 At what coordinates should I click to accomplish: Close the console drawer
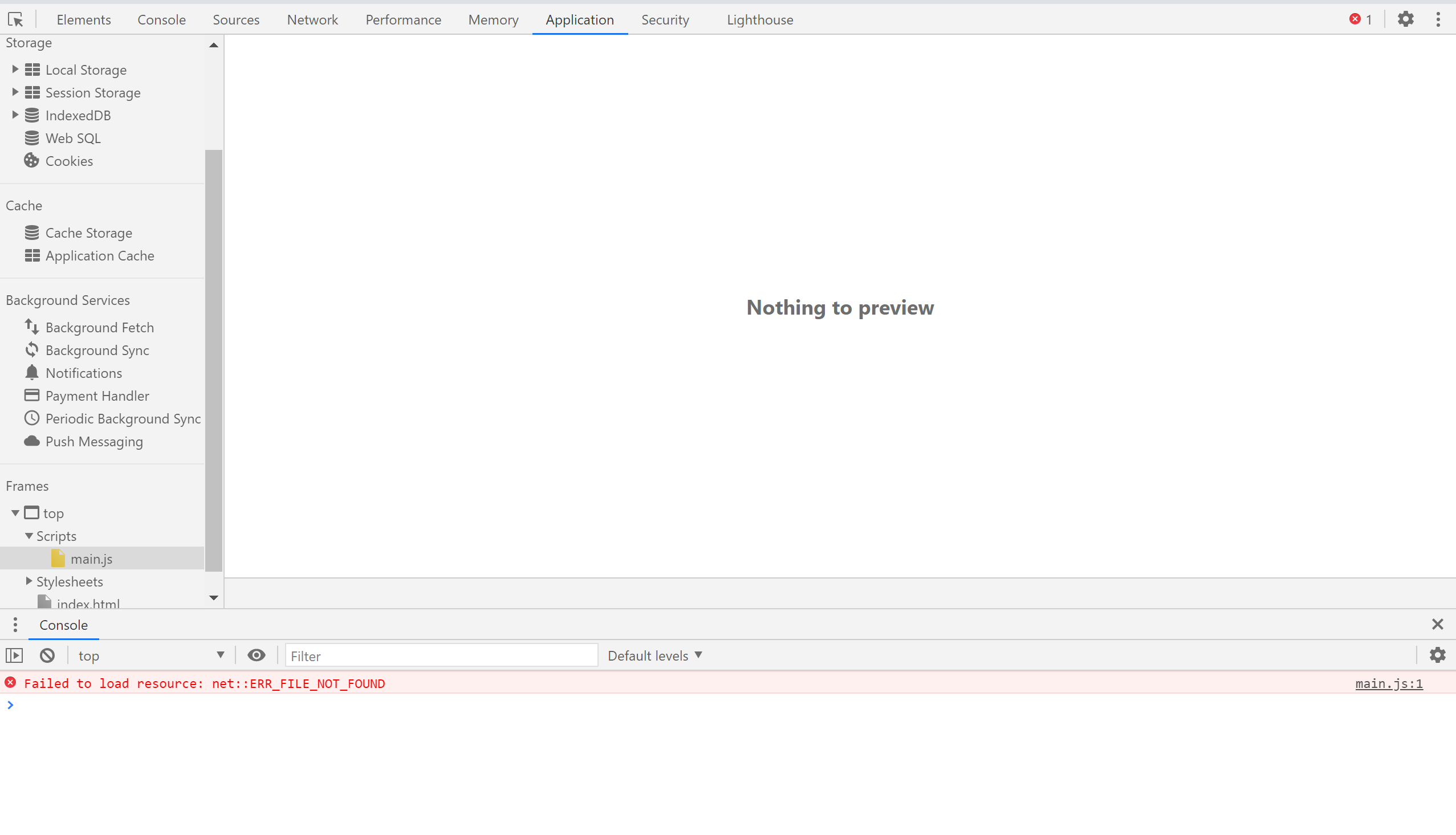(1437, 624)
